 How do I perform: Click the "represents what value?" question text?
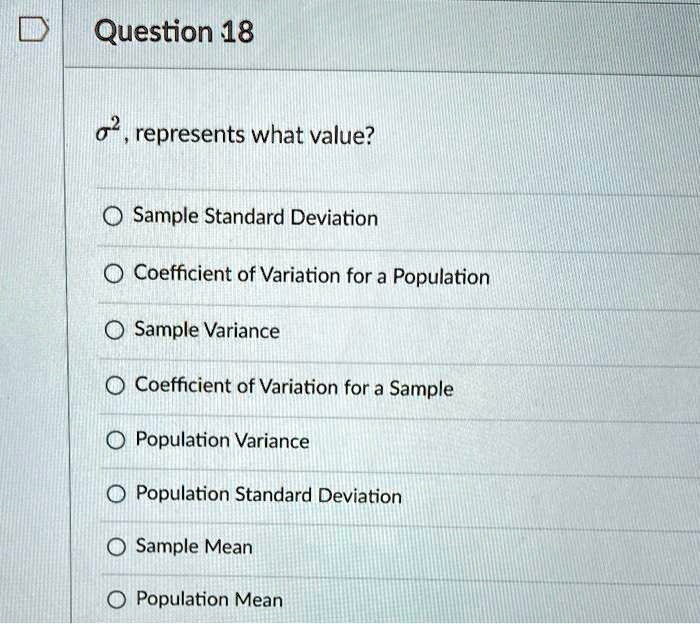pyautogui.click(x=254, y=135)
